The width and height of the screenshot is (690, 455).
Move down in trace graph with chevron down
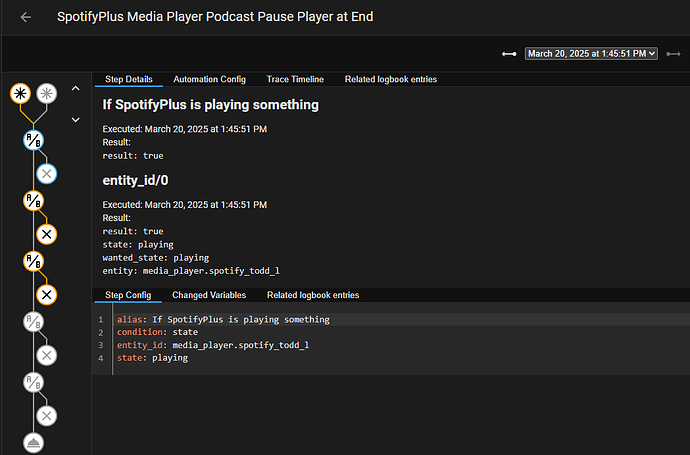point(76,120)
